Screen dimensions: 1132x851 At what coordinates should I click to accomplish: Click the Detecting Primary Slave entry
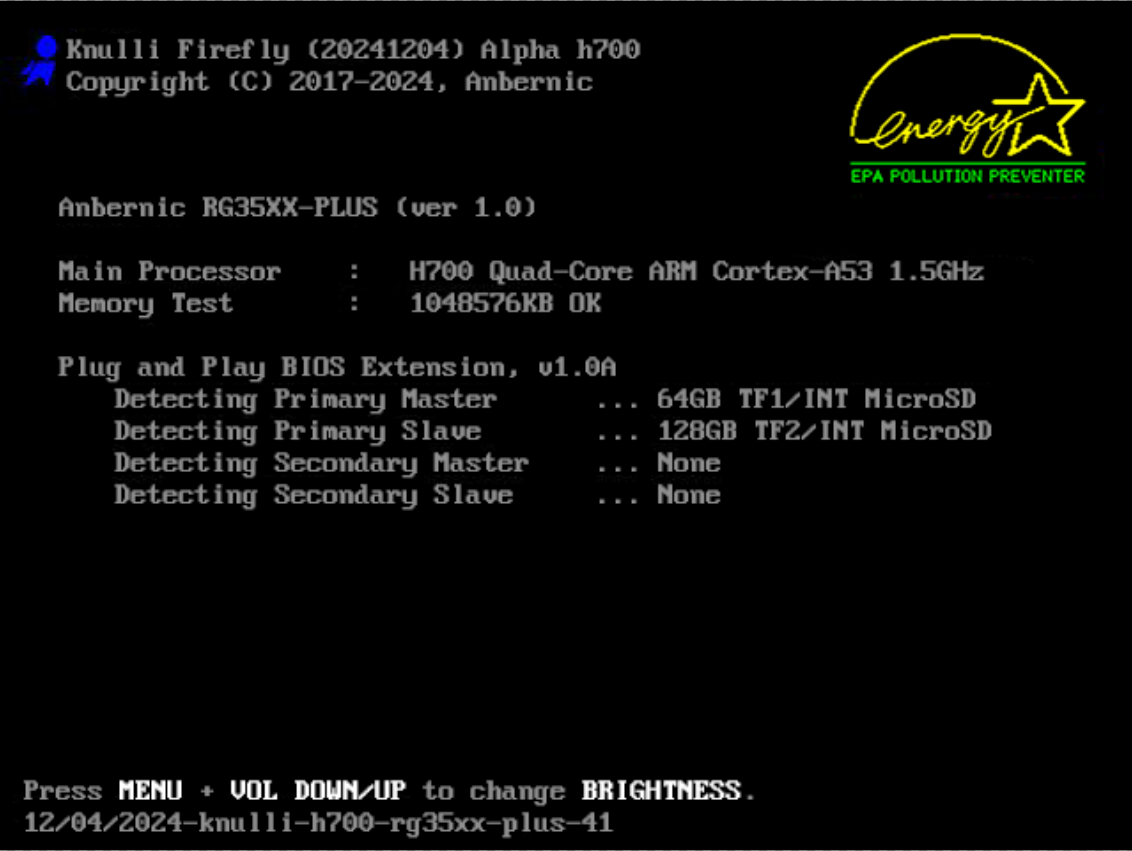point(297,431)
